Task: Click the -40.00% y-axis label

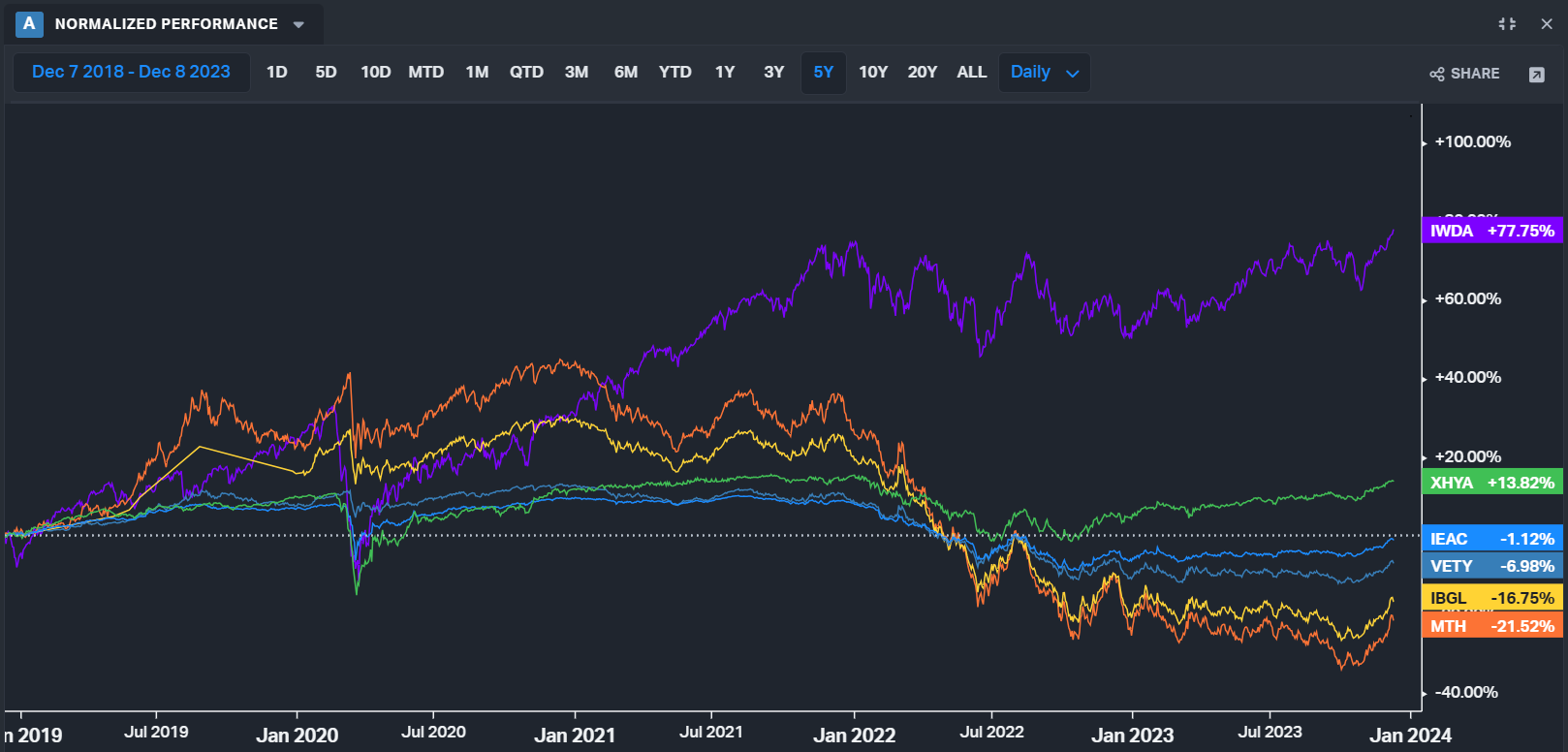Action: click(x=1466, y=692)
